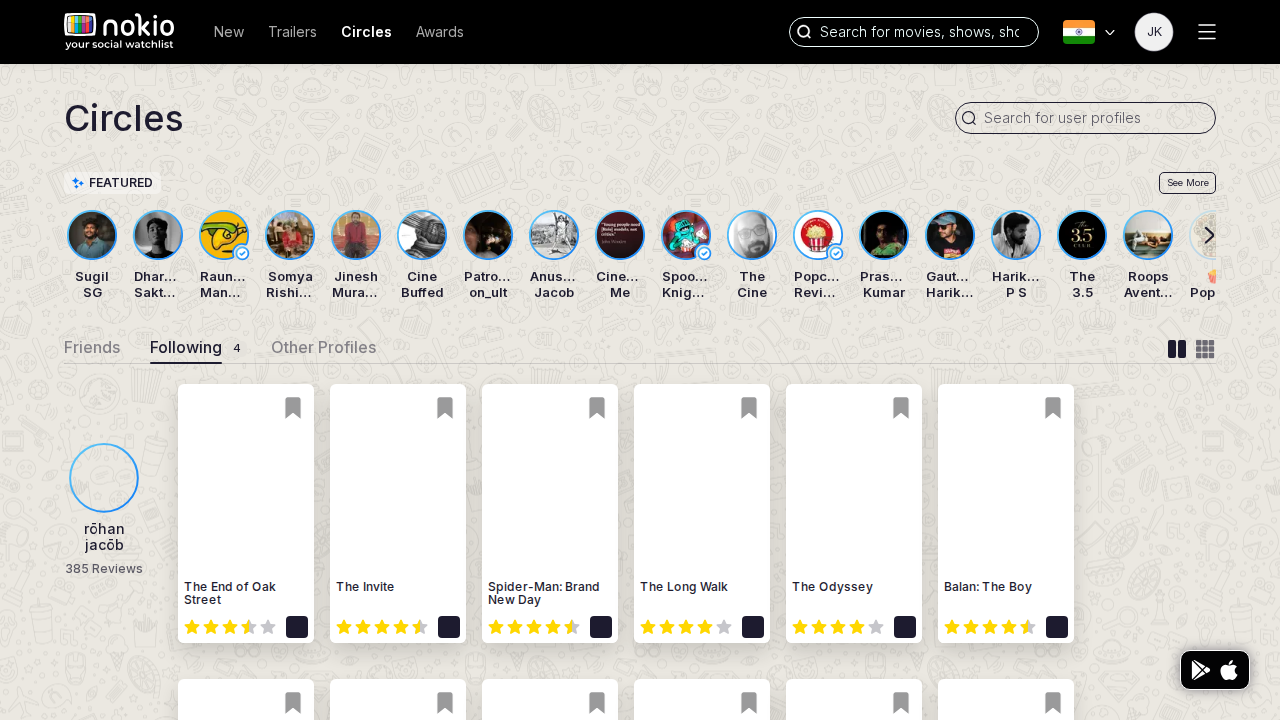Image resolution: width=1280 pixels, height=720 pixels.
Task: Click rōhan jacōb's circular avatar
Action: (x=104, y=478)
